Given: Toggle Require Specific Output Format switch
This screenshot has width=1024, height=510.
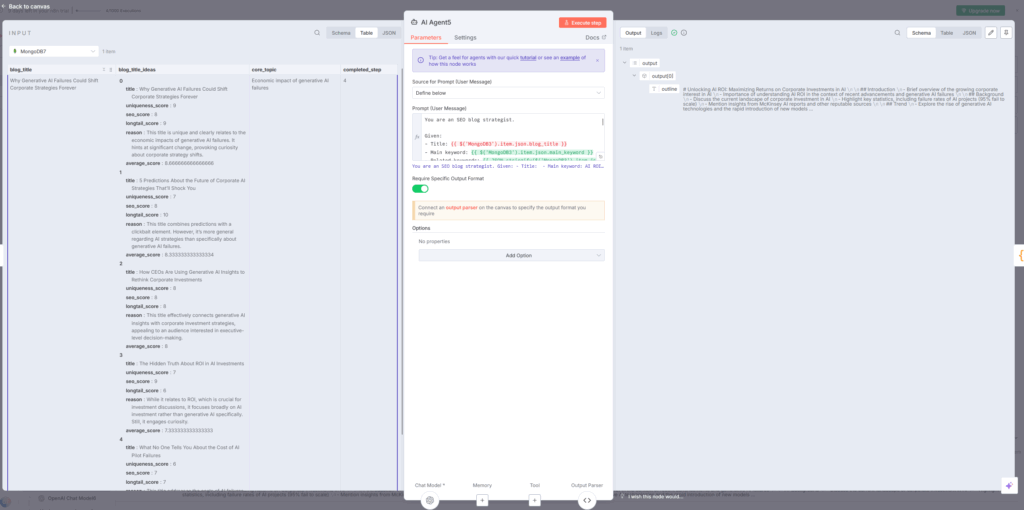Looking at the screenshot, I should click(x=420, y=188).
